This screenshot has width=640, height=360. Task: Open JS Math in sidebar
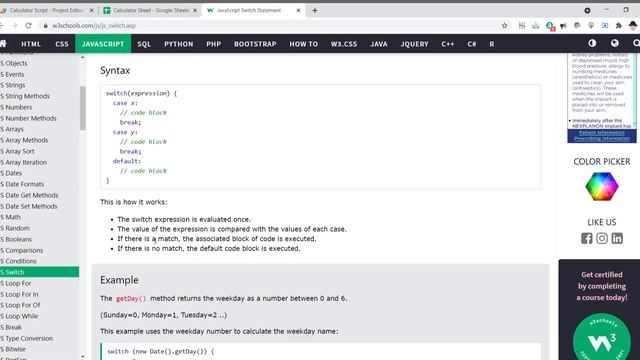11,217
